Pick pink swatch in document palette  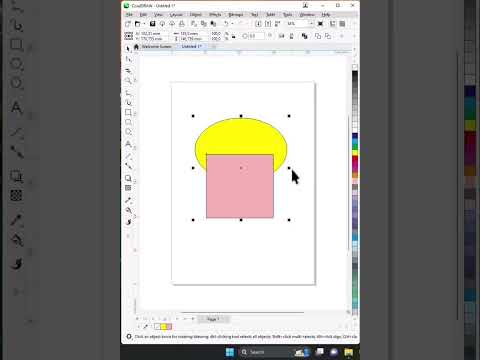coord(169,327)
